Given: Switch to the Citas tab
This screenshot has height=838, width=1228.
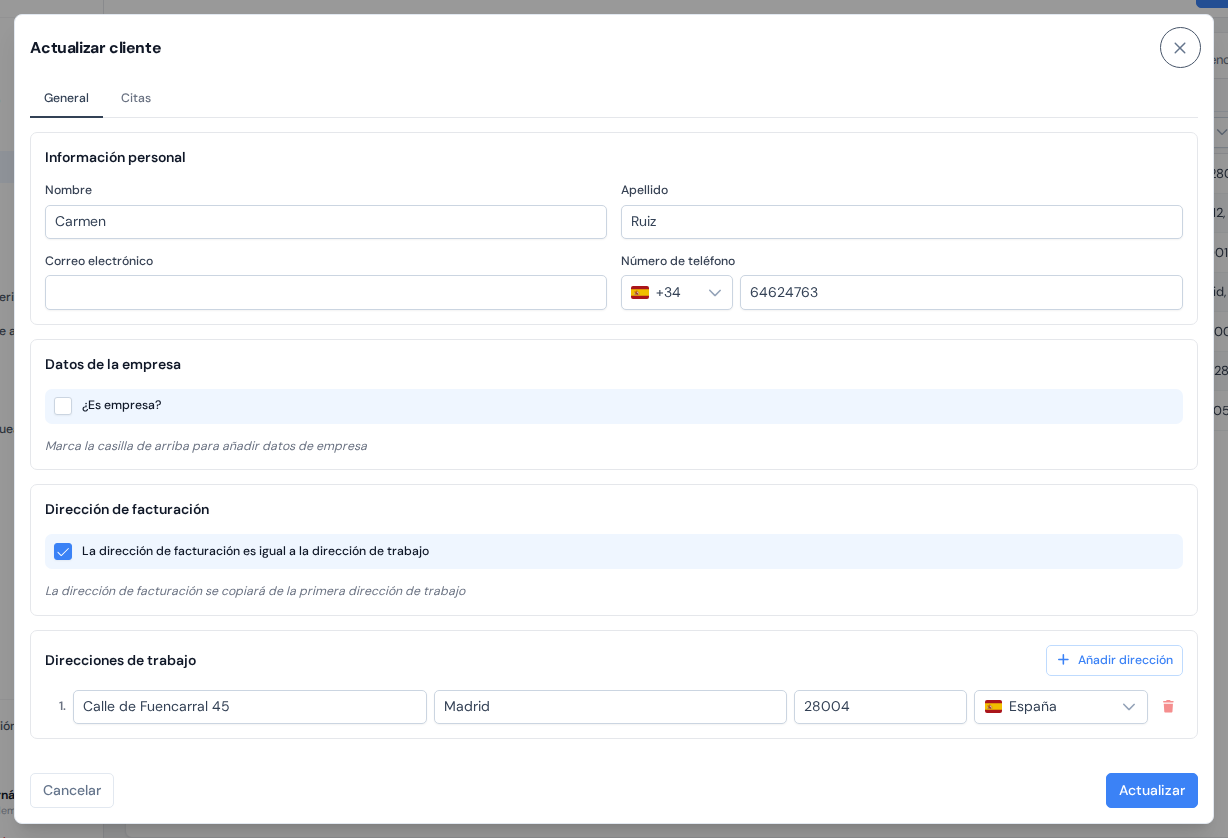Looking at the screenshot, I should [136, 98].
